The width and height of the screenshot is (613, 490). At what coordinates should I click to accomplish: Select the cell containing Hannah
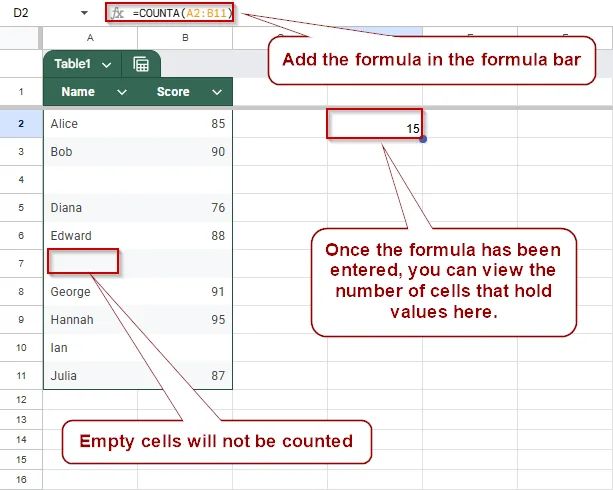coord(90,320)
